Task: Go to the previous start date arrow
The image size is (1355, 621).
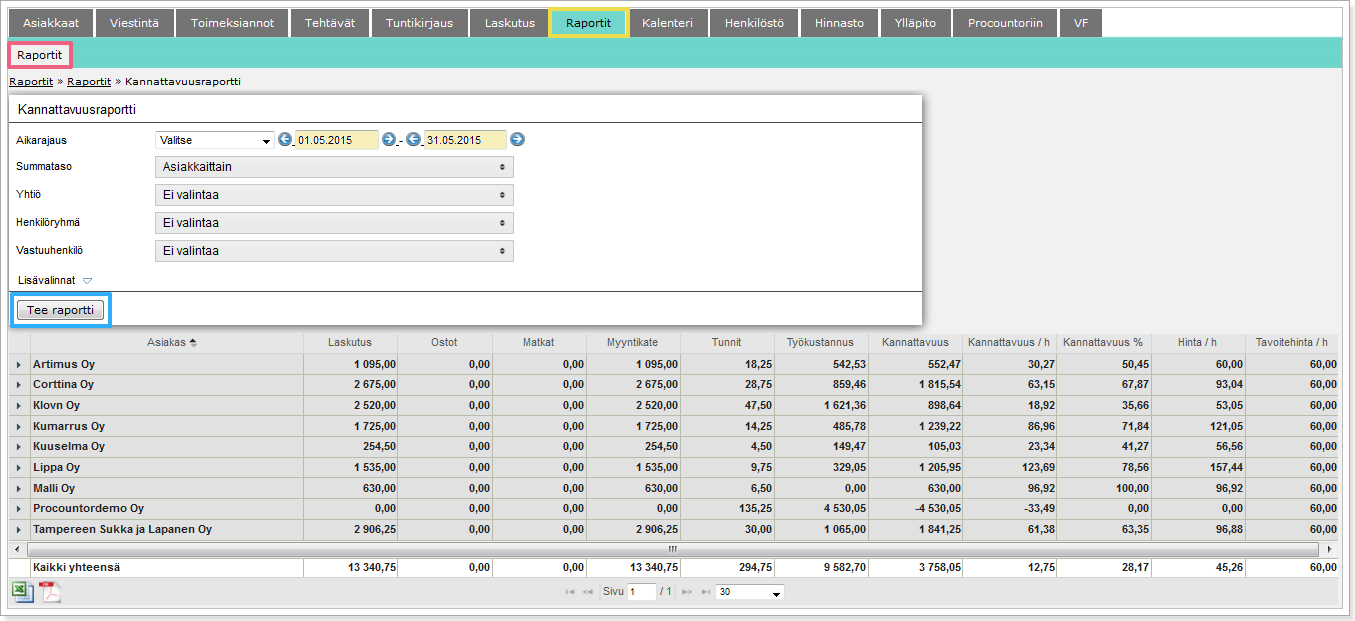Action: 285,140
